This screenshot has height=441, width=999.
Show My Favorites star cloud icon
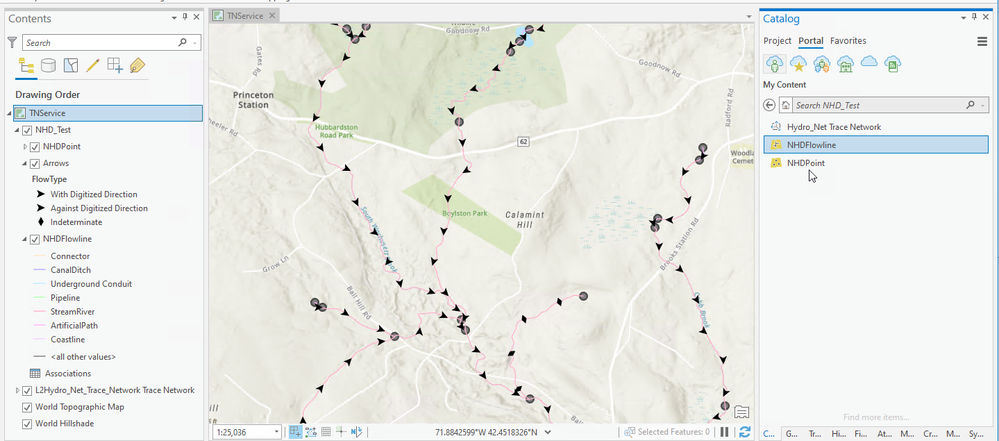point(798,64)
